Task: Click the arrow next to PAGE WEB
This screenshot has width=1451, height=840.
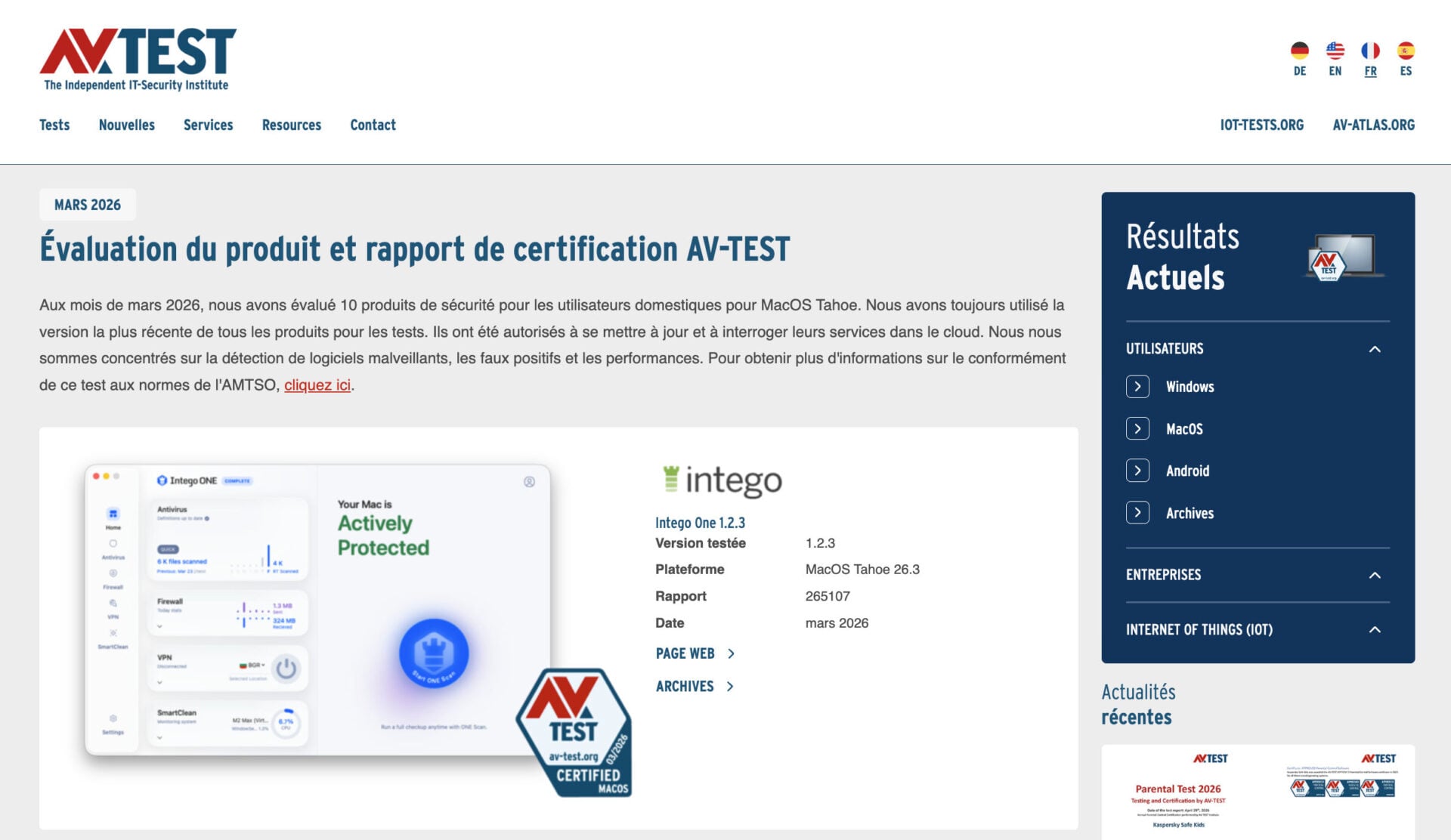Action: 731,653
